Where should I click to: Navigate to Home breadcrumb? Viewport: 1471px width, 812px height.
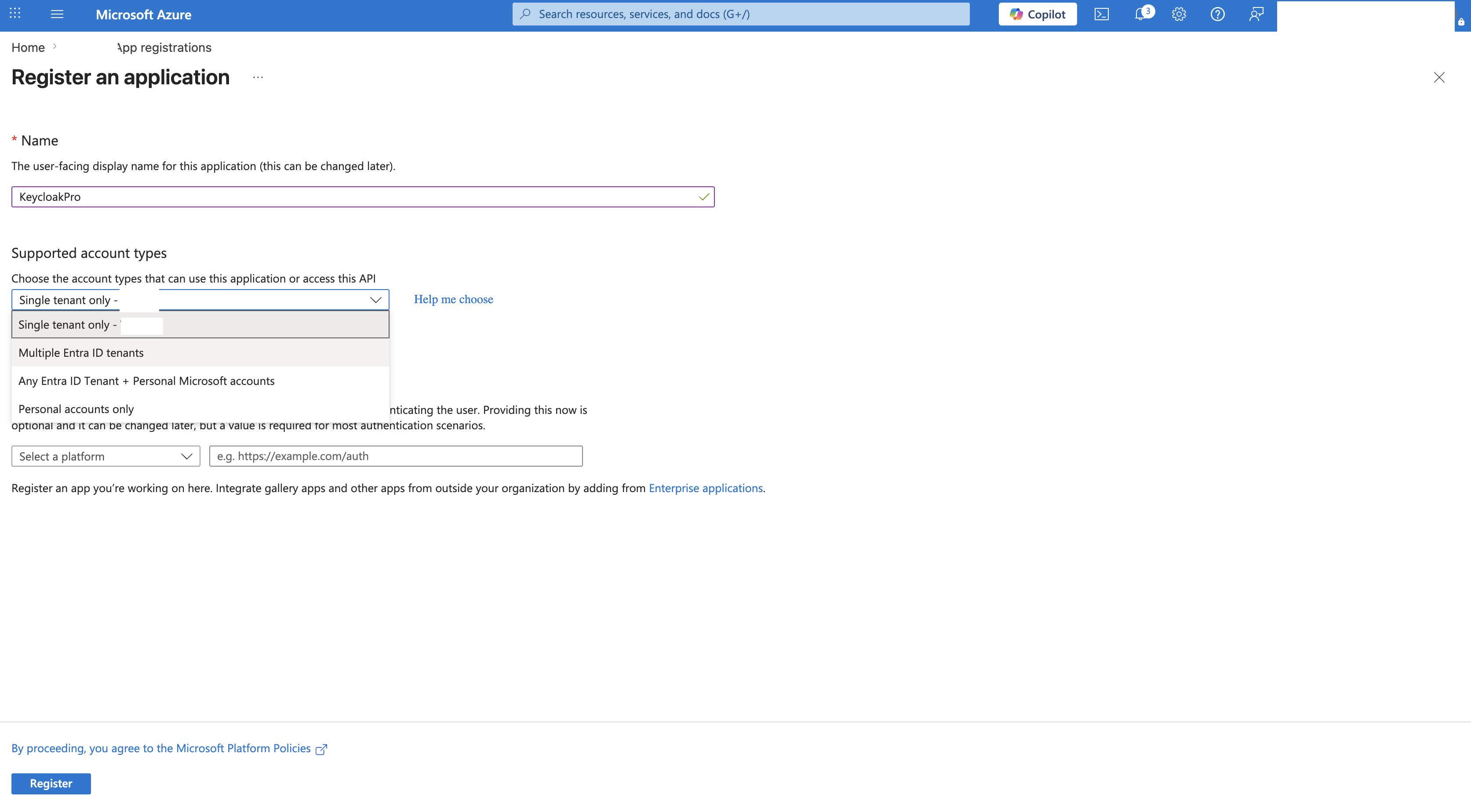click(x=28, y=47)
